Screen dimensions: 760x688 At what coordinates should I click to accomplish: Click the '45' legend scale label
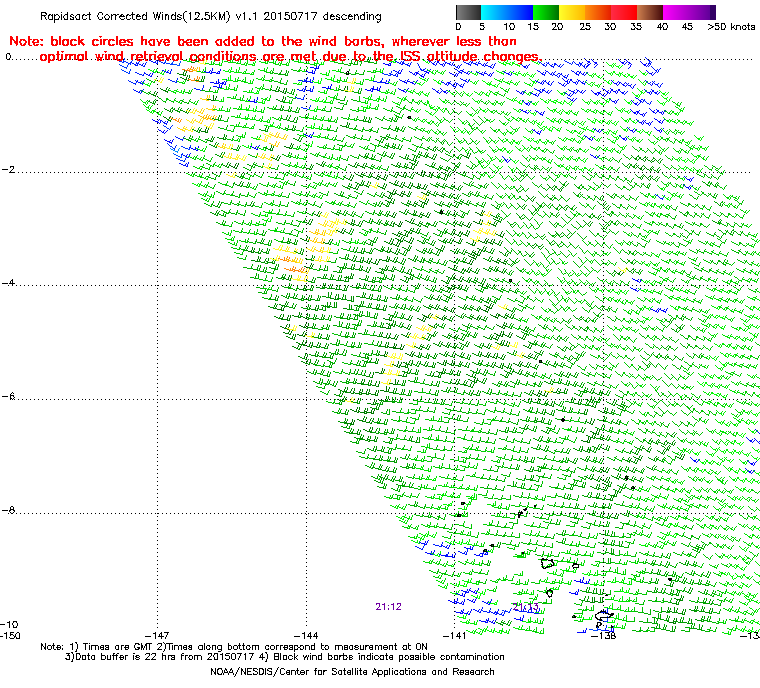click(687, 27)
